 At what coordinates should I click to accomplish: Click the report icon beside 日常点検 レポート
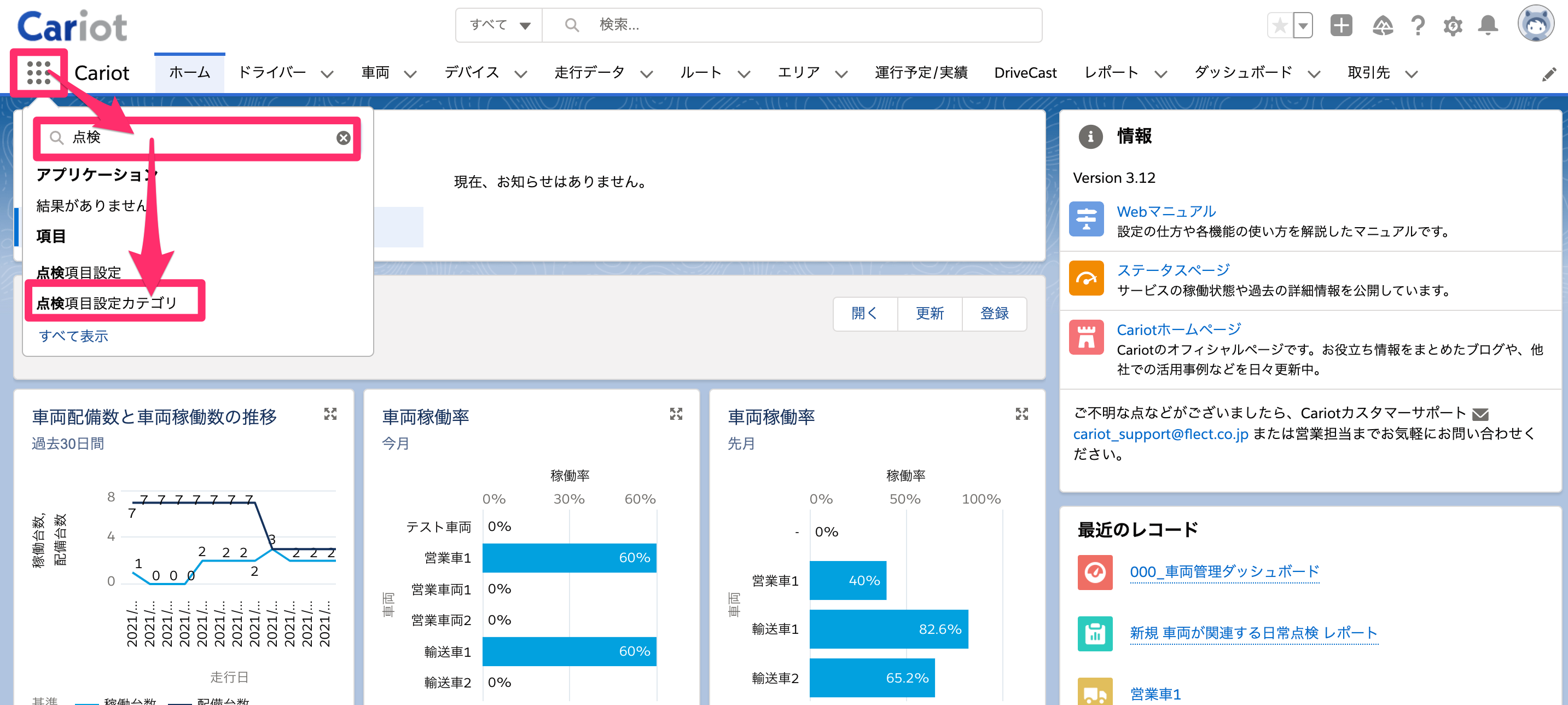click(x=1095, y=634)
